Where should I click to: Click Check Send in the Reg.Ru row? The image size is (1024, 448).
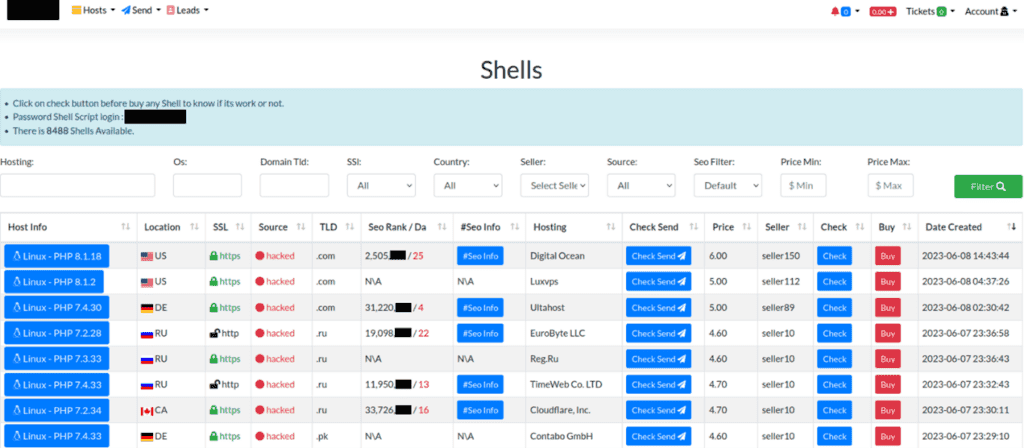click(658, 359)
